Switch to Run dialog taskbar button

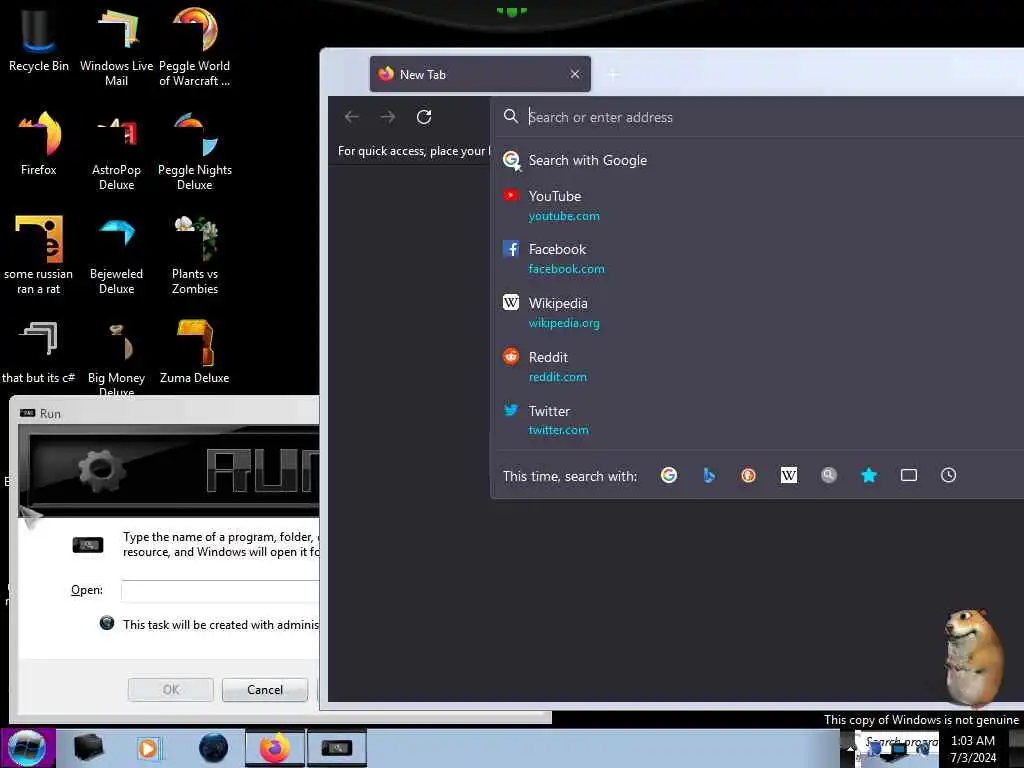(x=336, y=748)
